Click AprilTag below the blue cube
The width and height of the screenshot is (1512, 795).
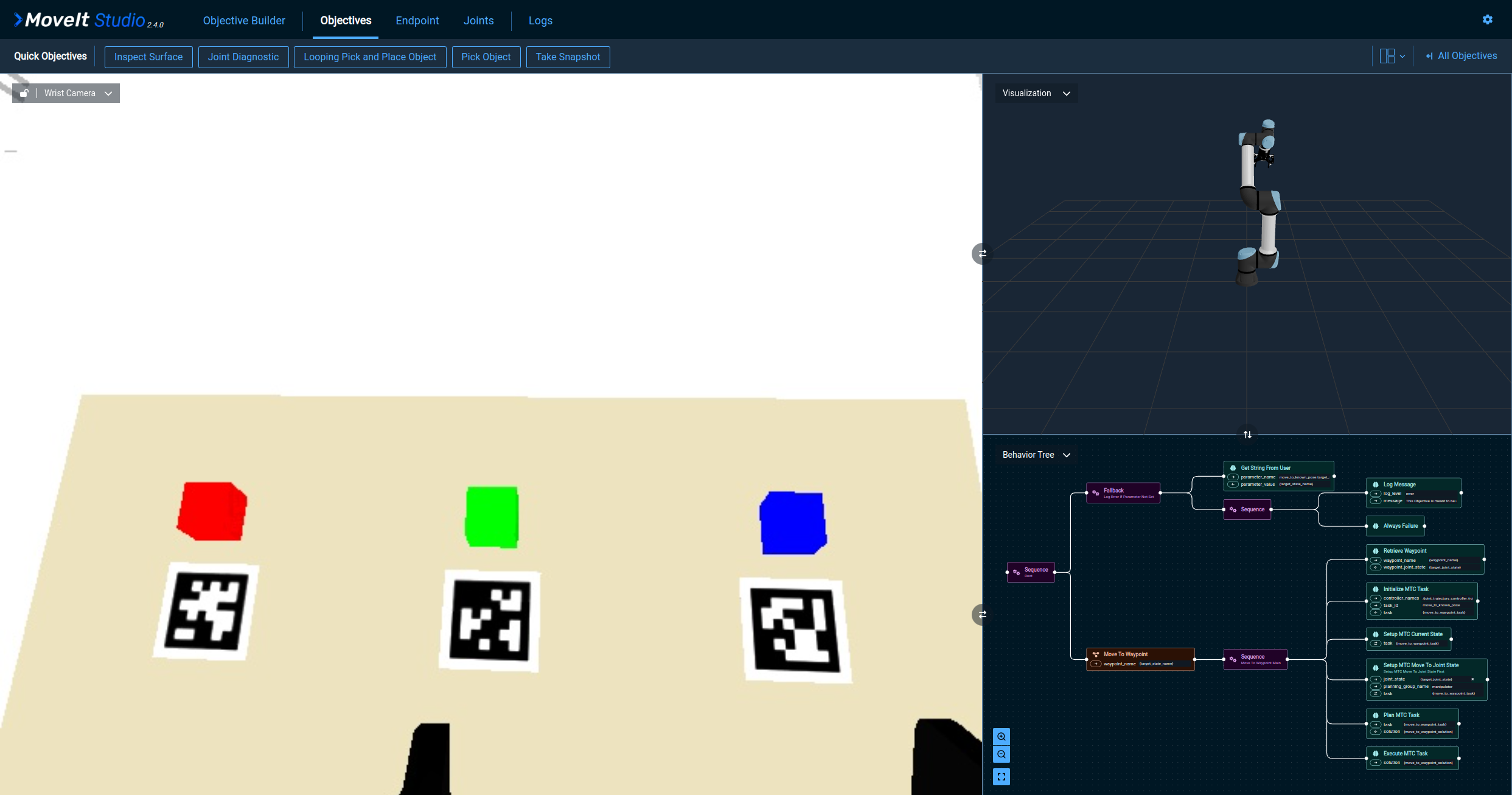[795, 630]
